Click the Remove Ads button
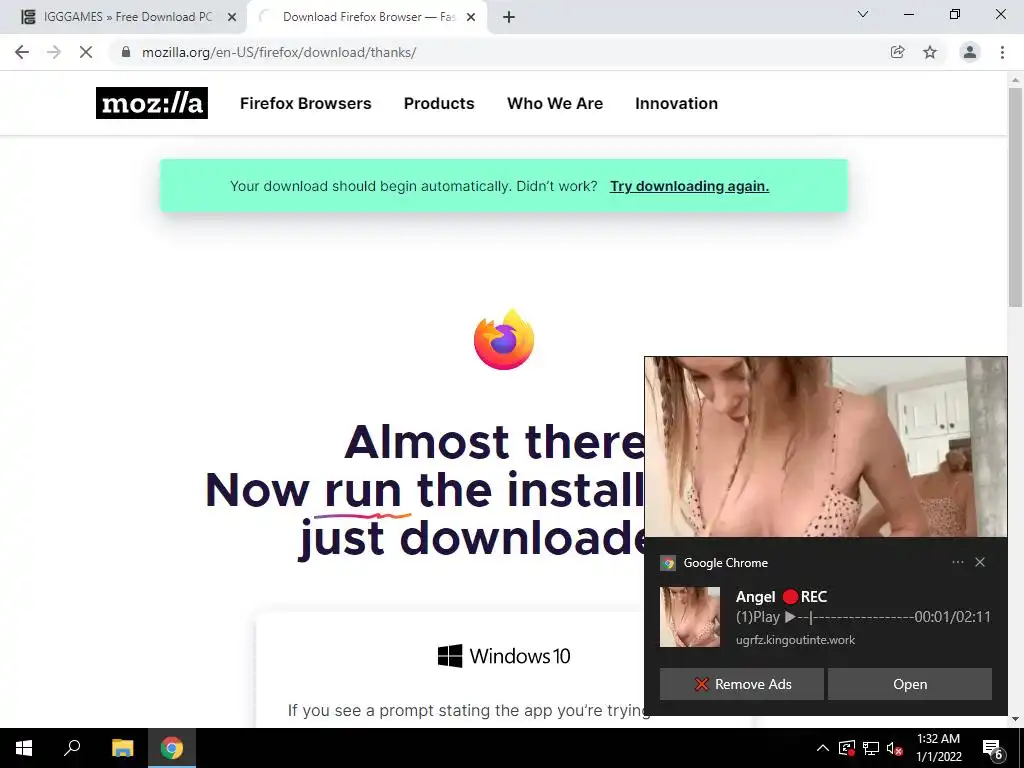 pyautogui.click(x=742, y=684)
